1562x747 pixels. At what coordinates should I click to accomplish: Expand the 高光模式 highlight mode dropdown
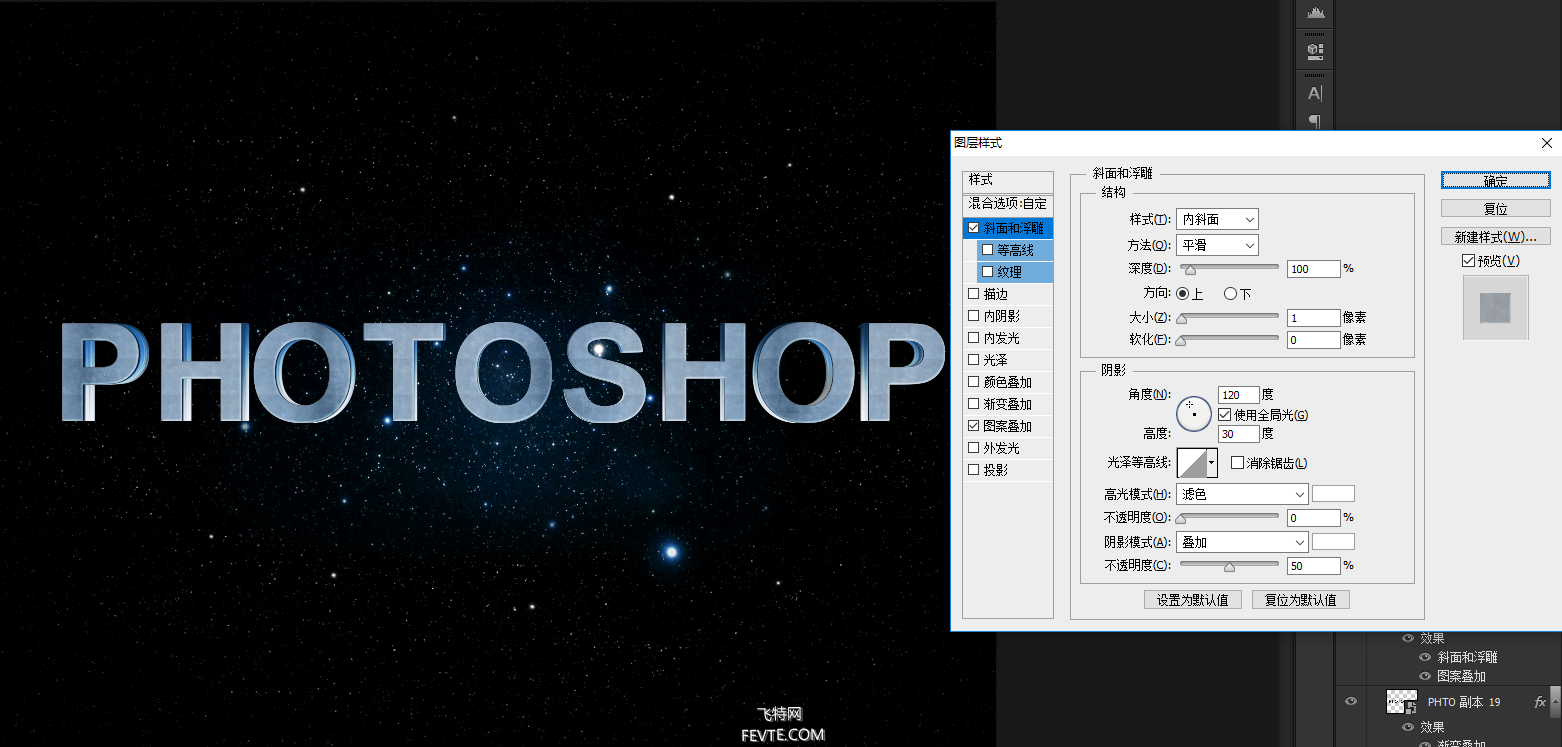(x=1242, y=494)
